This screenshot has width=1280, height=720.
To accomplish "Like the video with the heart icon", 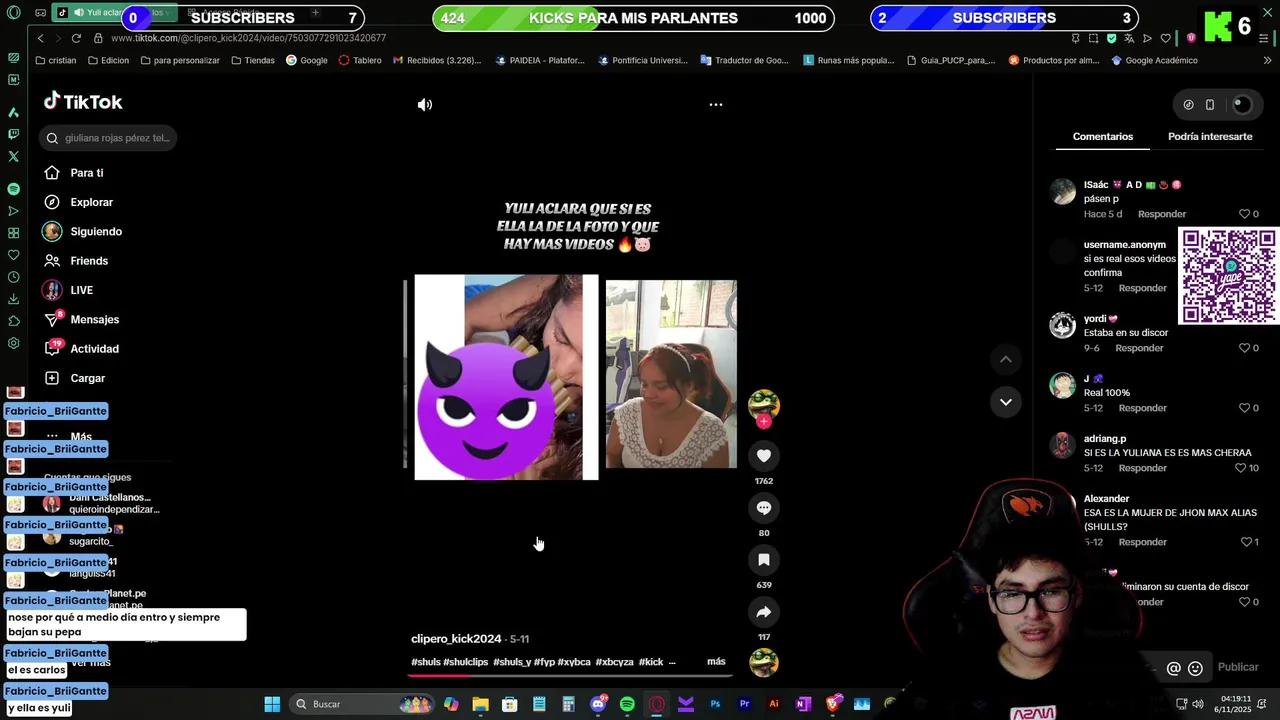I will click(x=764, y=456).
